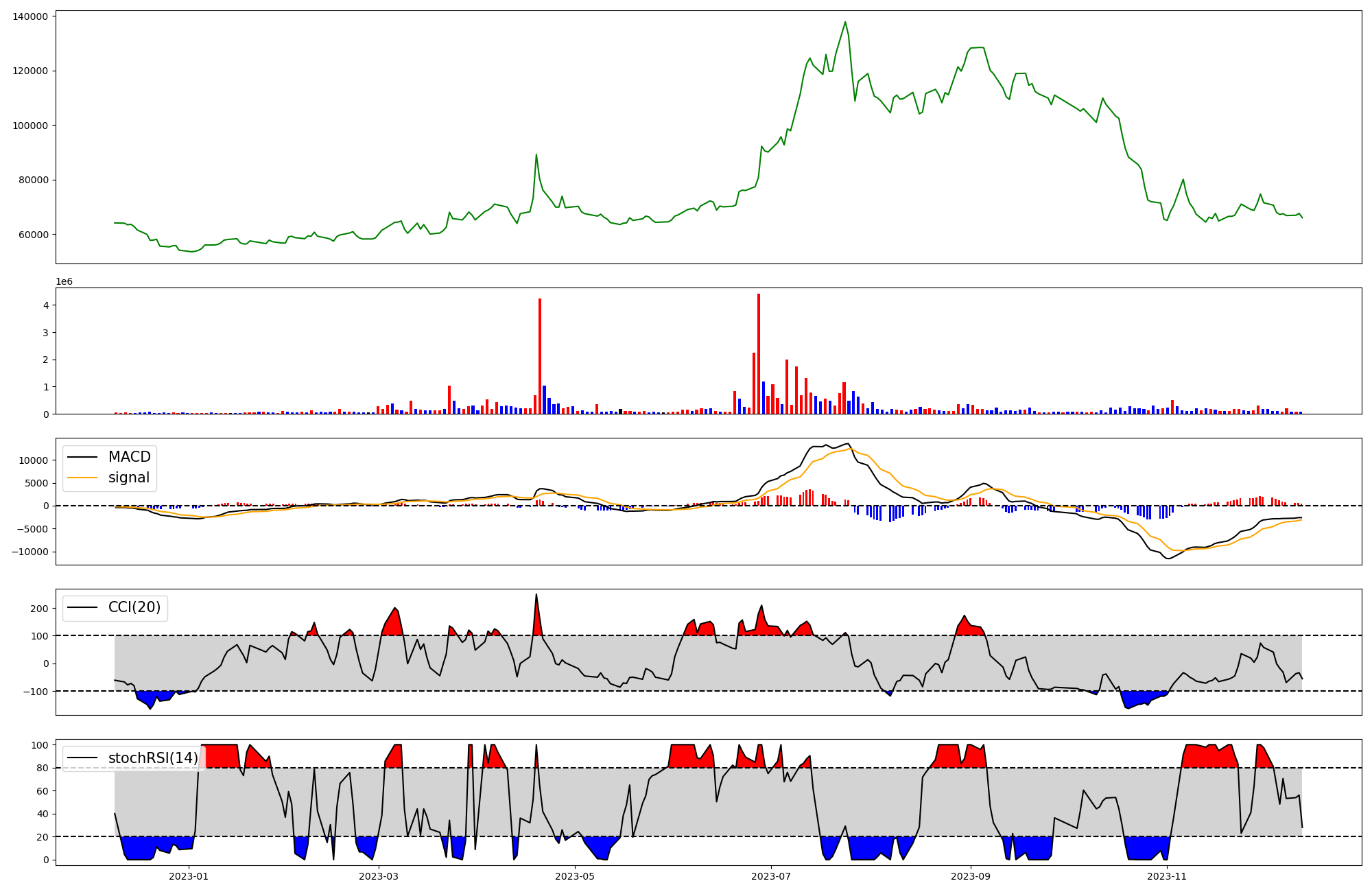Click the 80 tick on stochRSI axis
Screen dimensions: 1372x892
tap(43, 768)
